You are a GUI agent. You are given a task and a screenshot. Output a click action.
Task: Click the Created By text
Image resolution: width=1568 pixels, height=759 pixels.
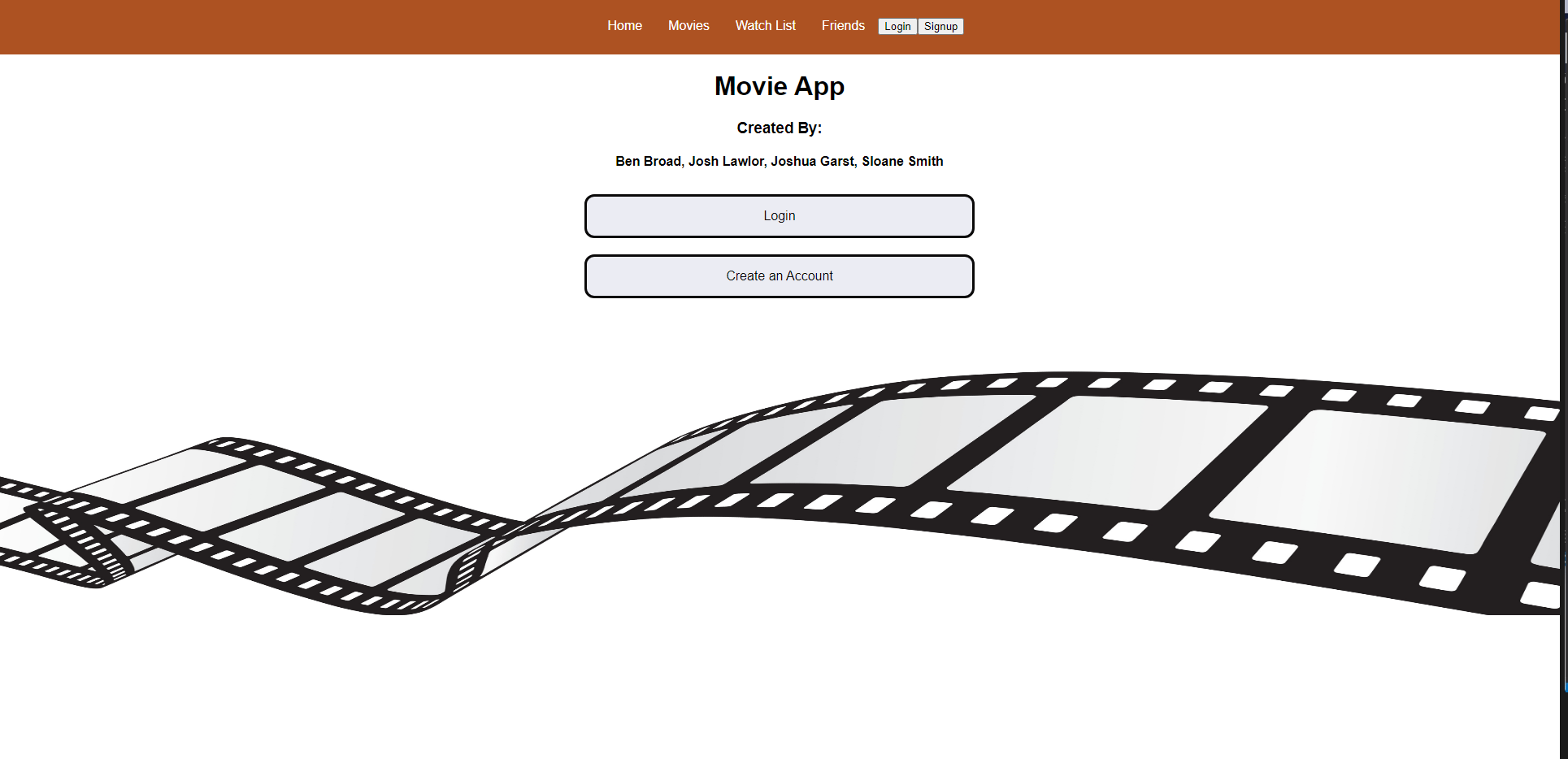click(779, 128)
